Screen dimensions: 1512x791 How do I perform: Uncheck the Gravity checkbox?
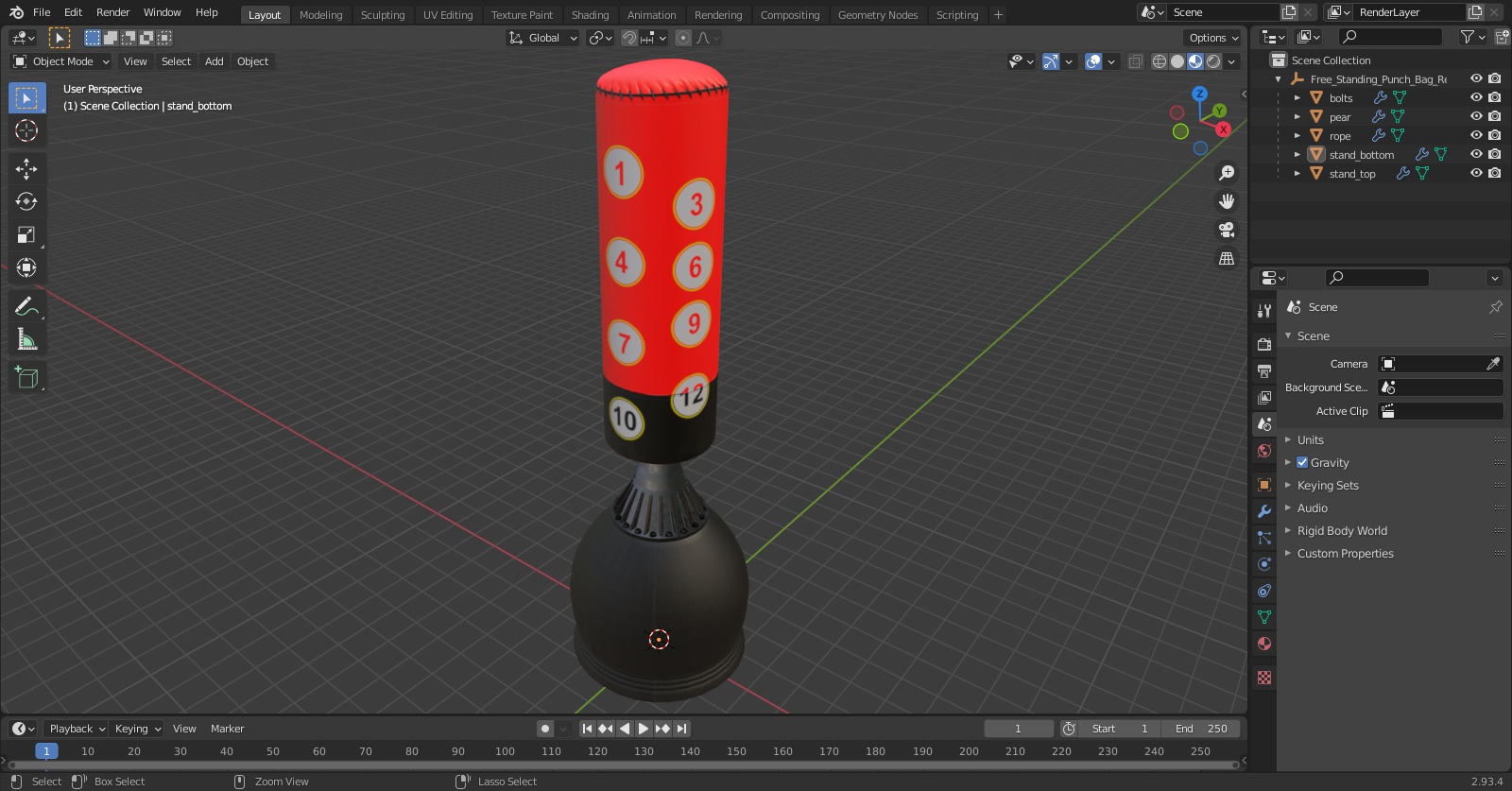coord(1302,463)
